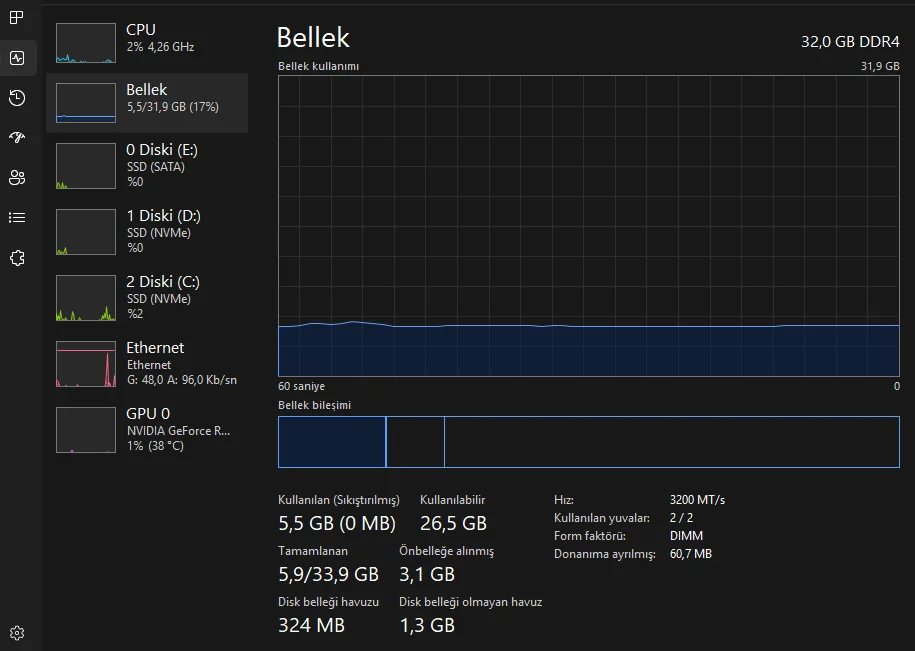915x651 pixels.
Task: Open the Startup apps icon
Action: (x=17, y=137)
